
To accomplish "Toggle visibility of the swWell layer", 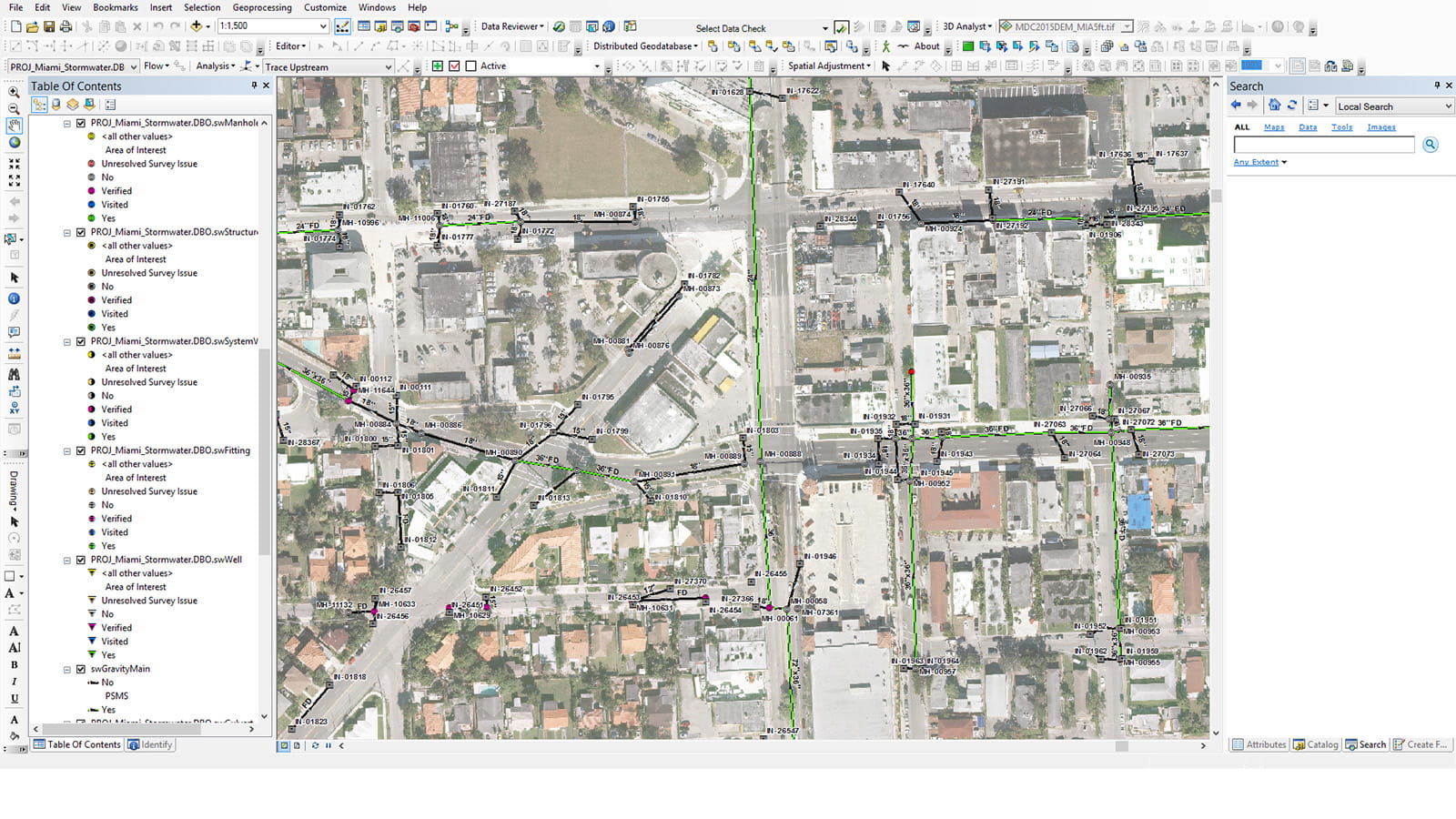I will (x=82, y=560).
